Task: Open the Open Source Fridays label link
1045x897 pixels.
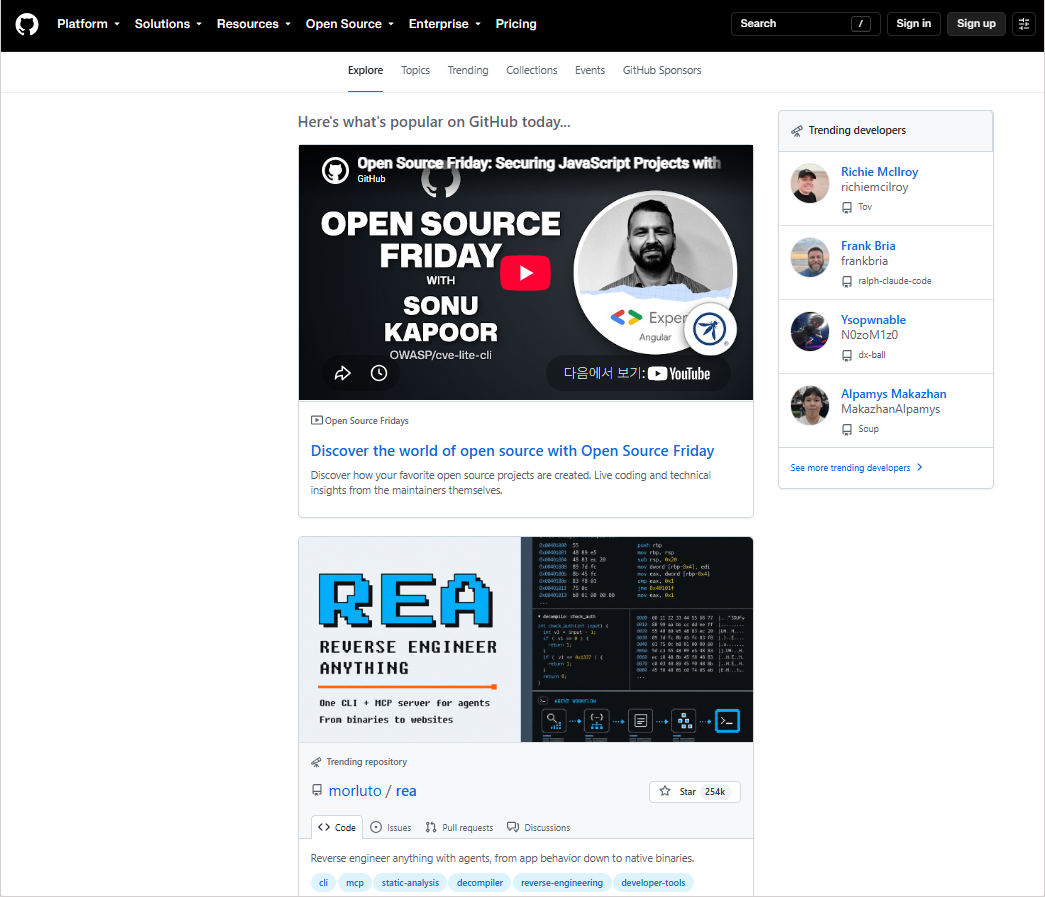Action: tap(367, 421)
